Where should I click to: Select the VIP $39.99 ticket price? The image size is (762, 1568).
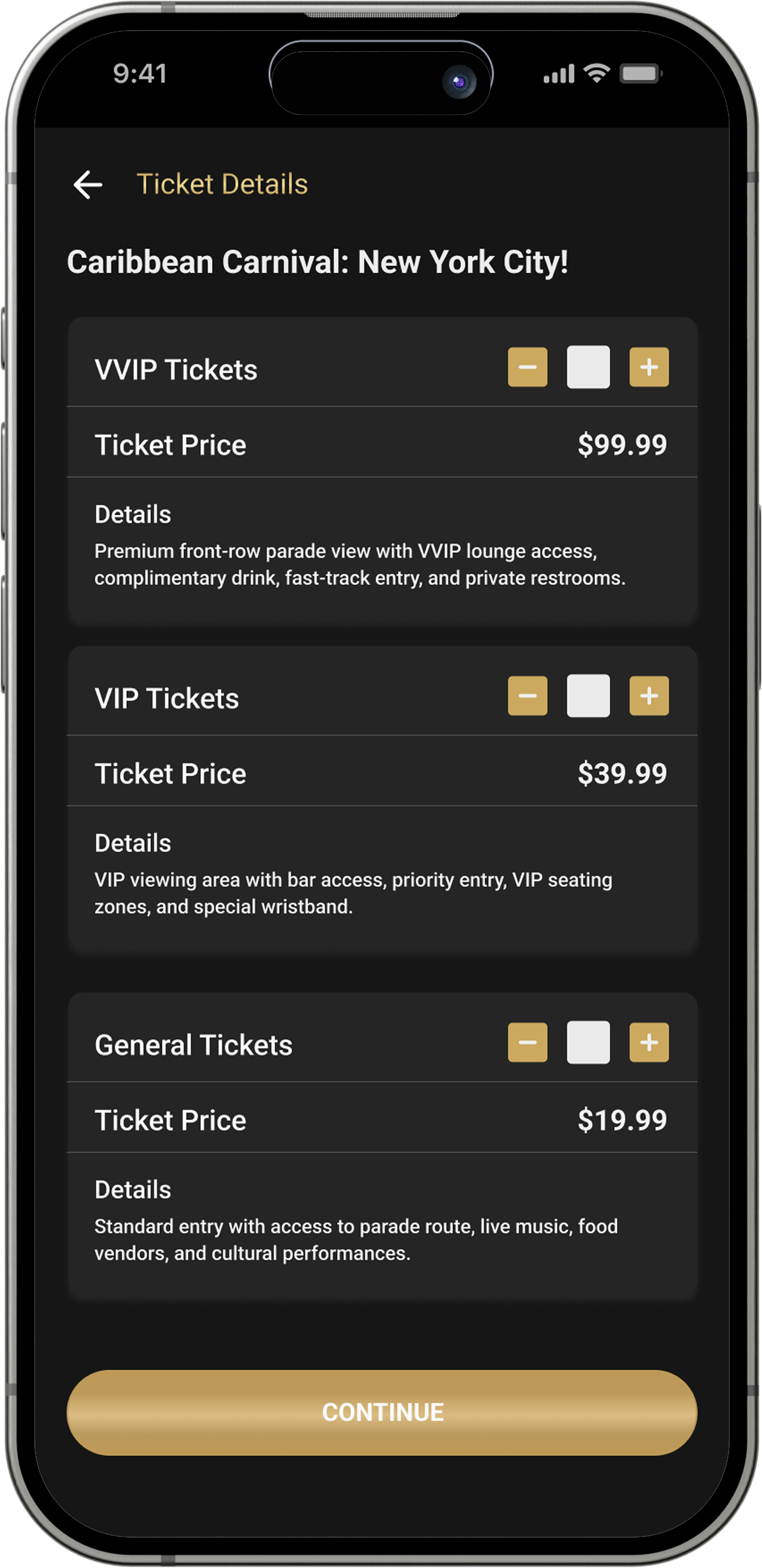pyautogui.click(x=622, y=774)
